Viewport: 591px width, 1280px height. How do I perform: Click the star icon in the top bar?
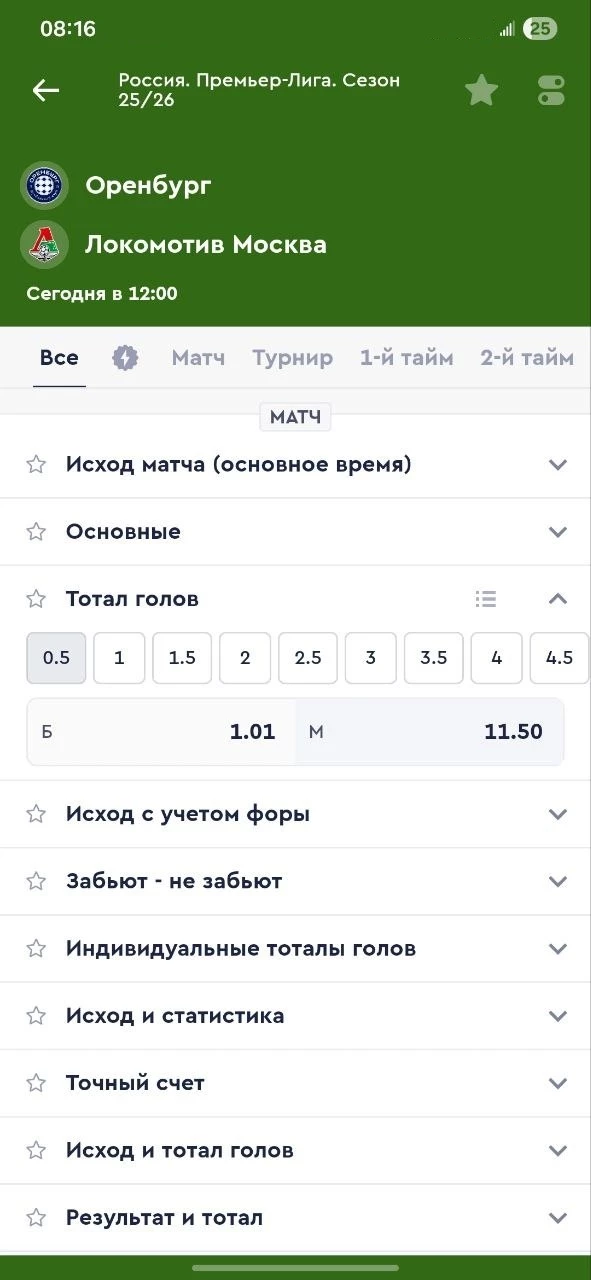pyautogui.click(x=481, y=89)
